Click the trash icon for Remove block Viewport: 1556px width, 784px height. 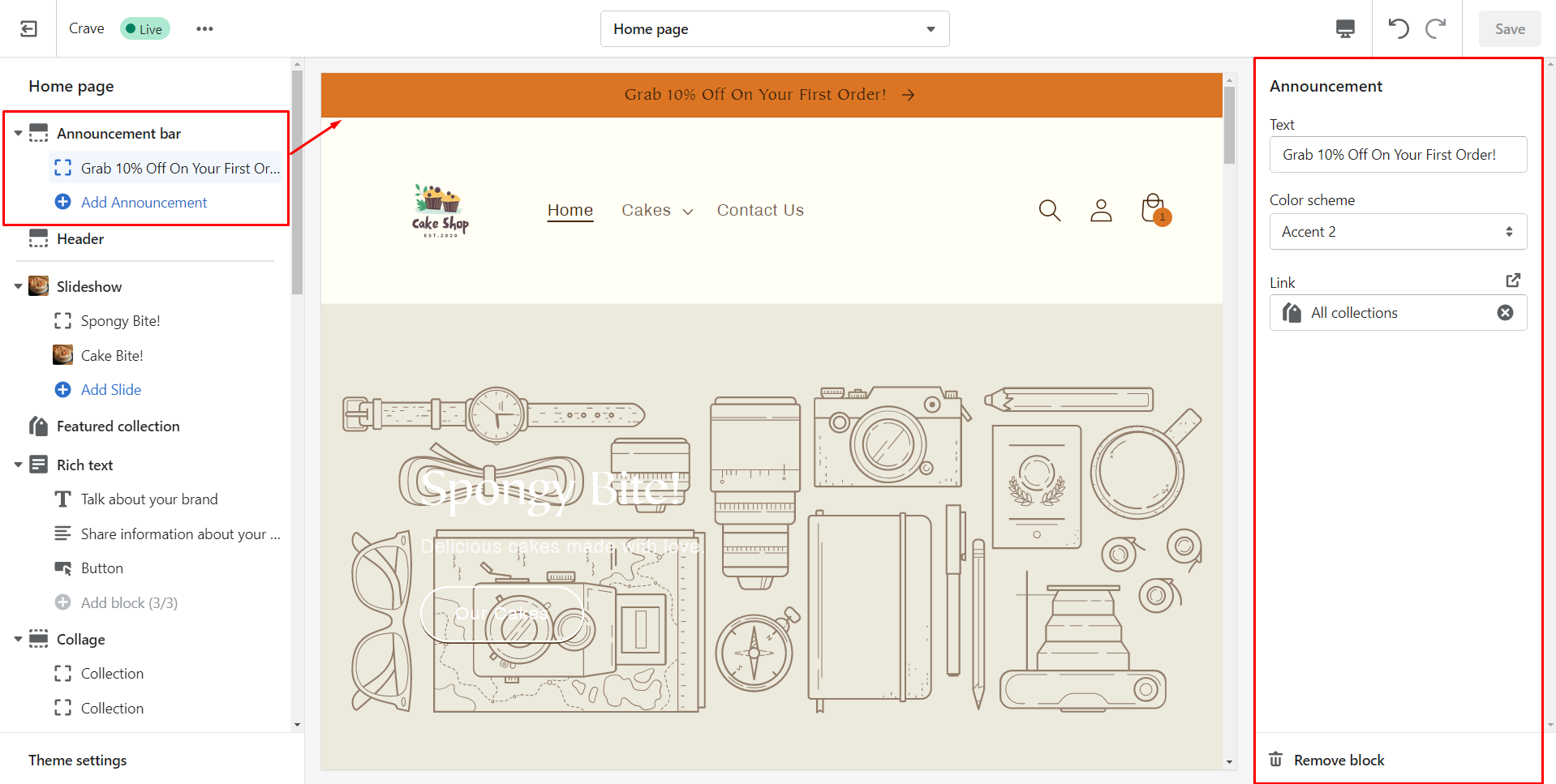[x=1276, y=760]
